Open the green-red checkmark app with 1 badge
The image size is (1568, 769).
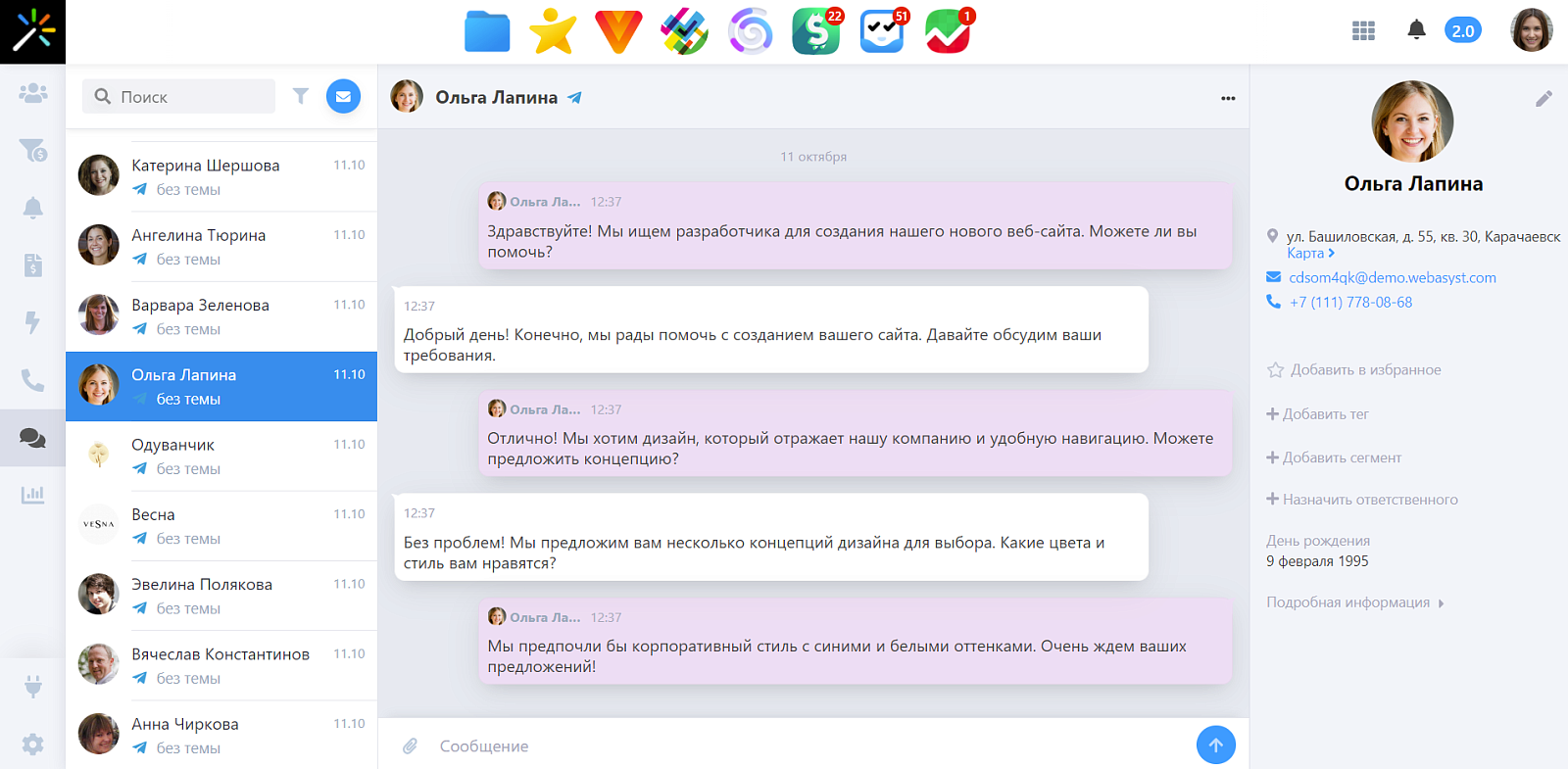point(949,31)
